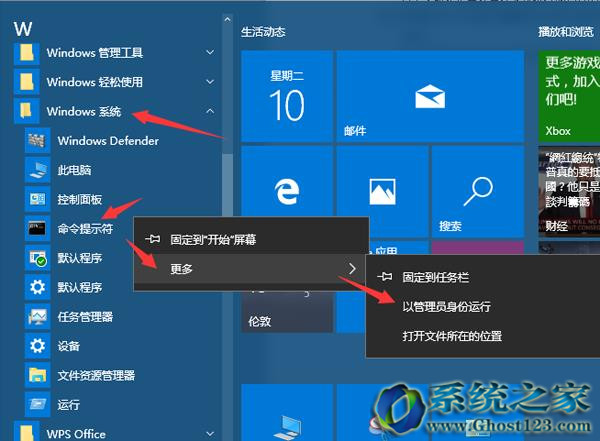The image size is (600, 441).
Task: Click the 命令提示符 command prompt icon
Action: point(38,228)
